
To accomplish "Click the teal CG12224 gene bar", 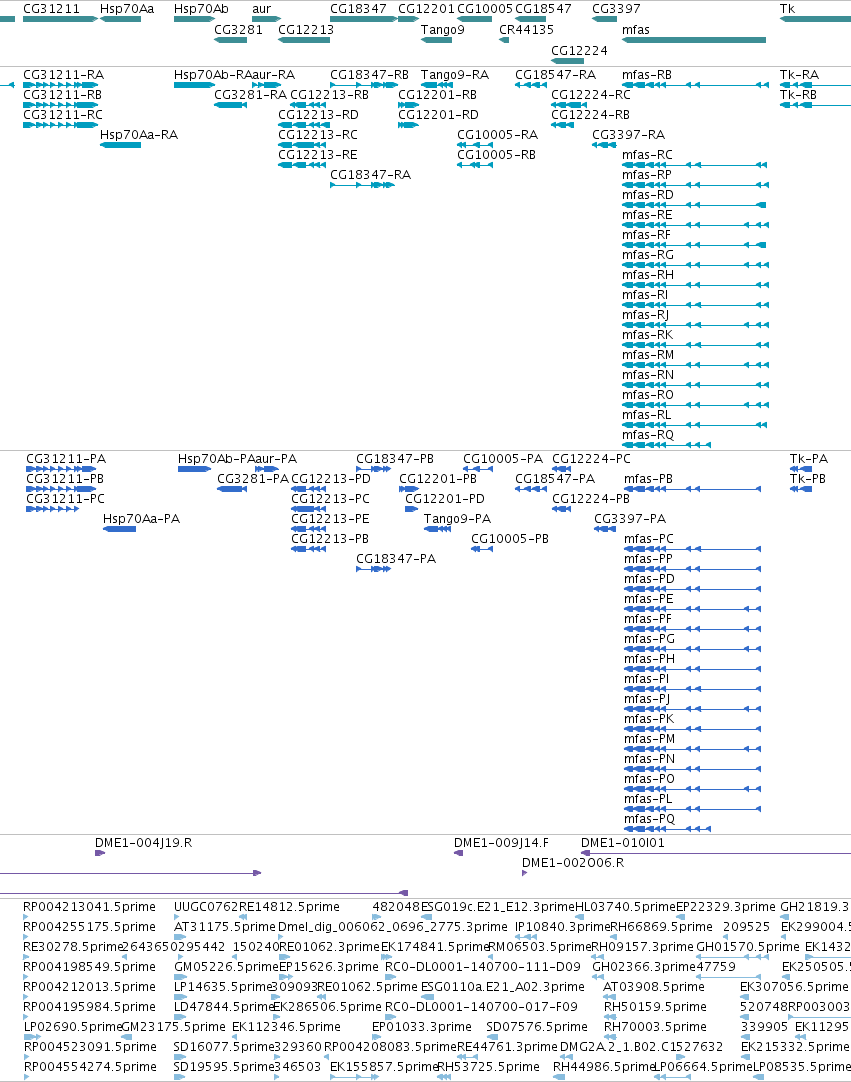I will click(567, 61).
